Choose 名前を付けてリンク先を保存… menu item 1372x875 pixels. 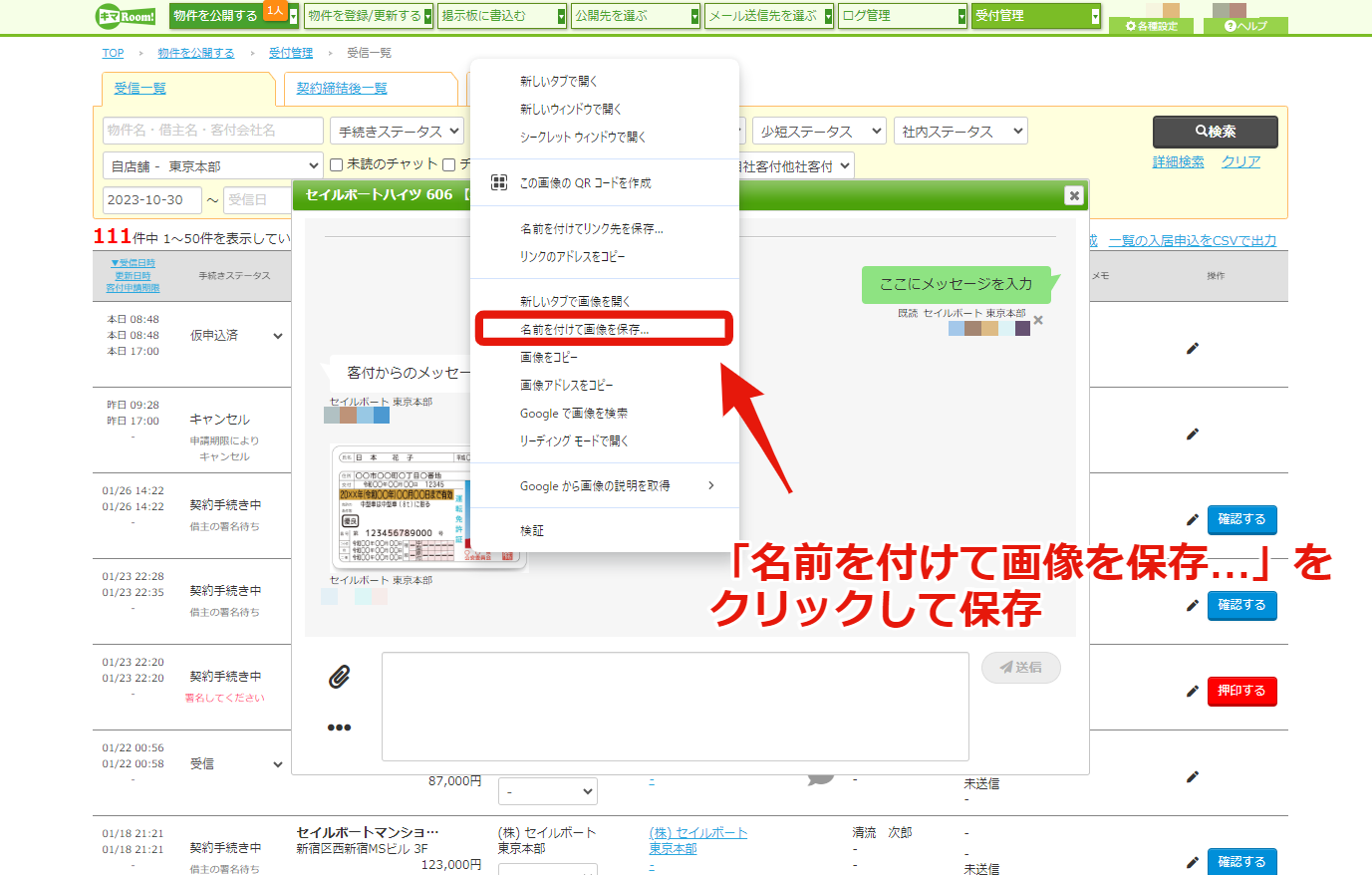click(604, 228)
